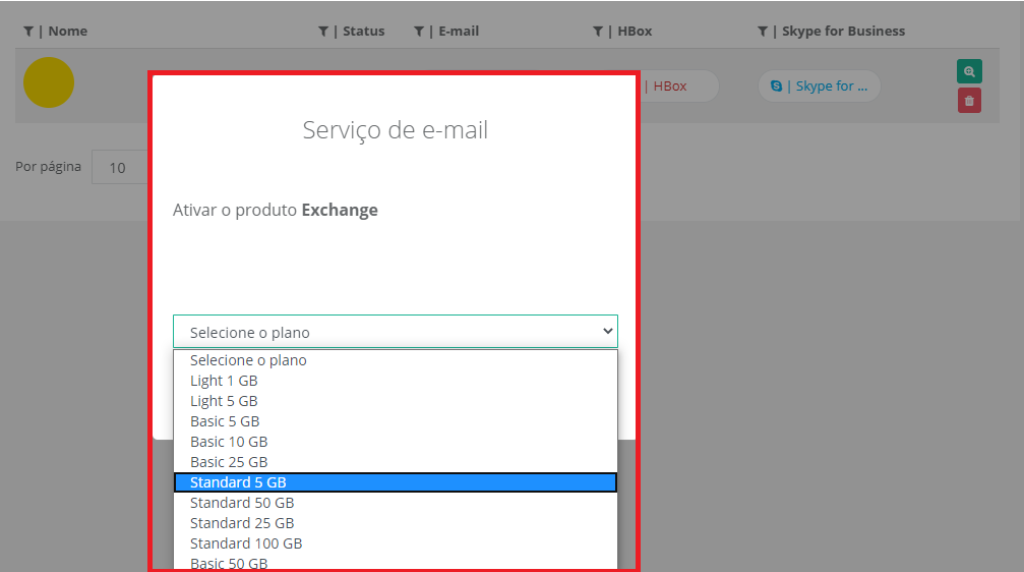Select the Standard 50 GB plan

(x=395, y=503)
